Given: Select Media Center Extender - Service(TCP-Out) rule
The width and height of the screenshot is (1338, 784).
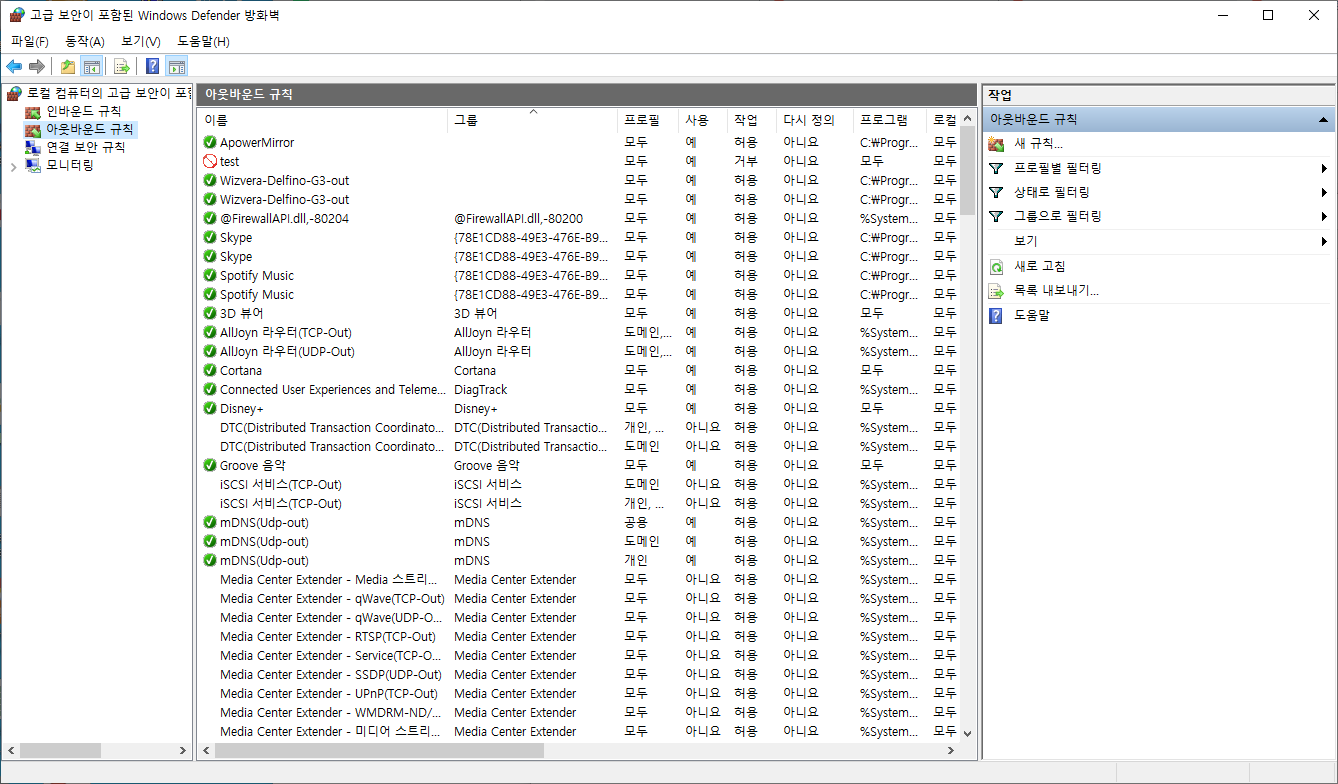Looking at the screenshot, I should click(331, 655).
